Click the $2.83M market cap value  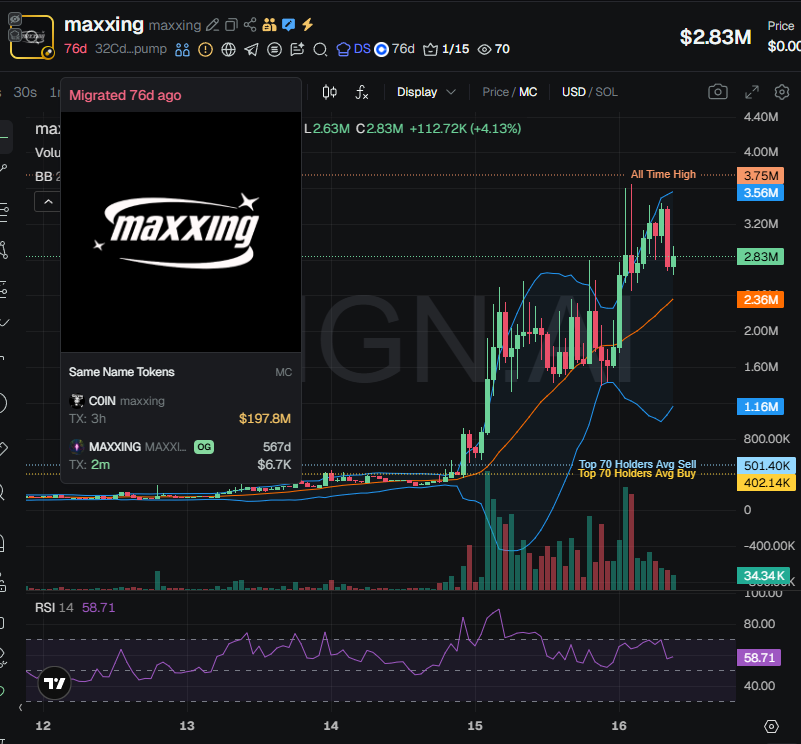point(715,37)
